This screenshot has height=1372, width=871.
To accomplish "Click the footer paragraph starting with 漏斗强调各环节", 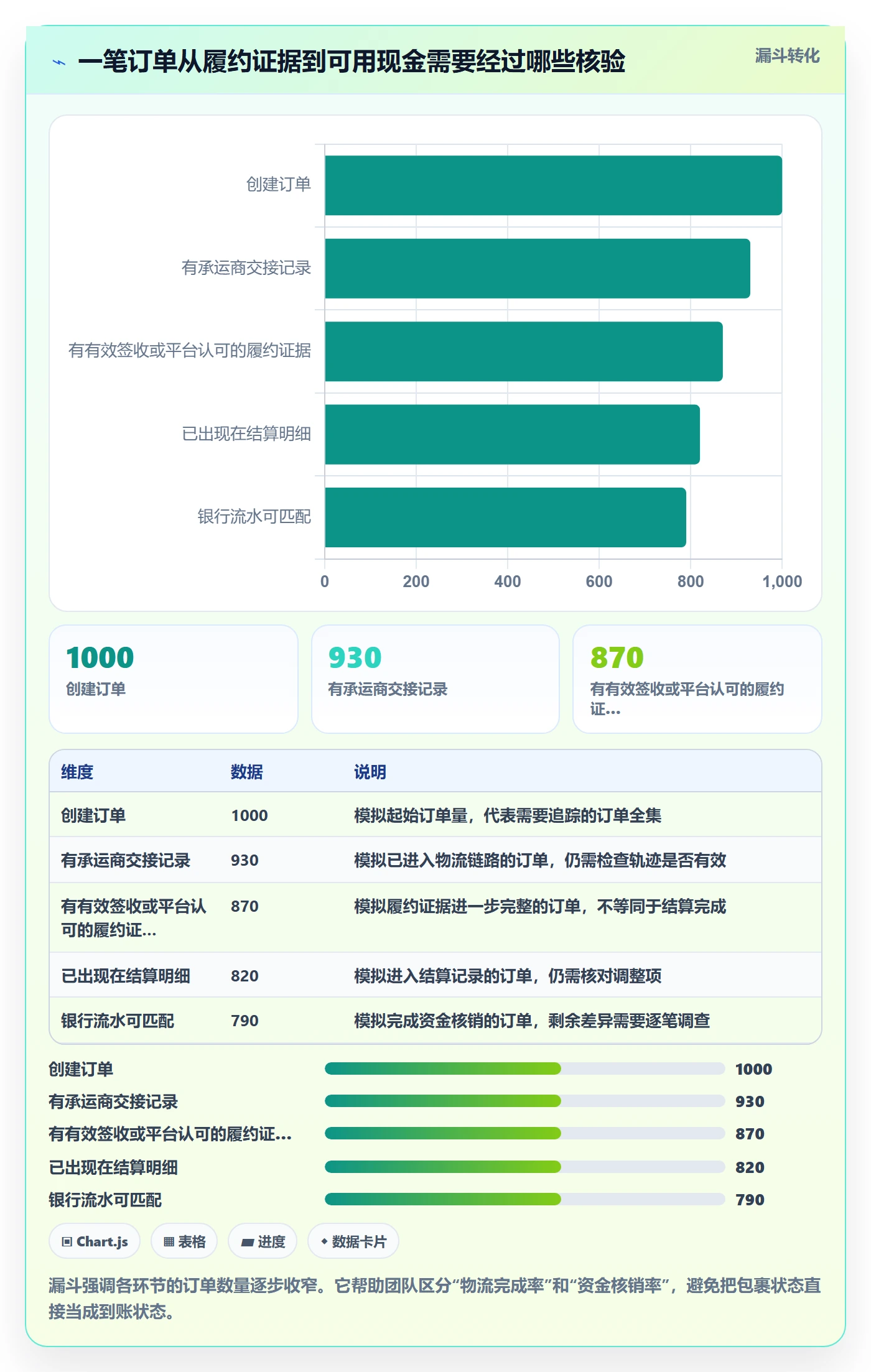I will coord(435,1298).
